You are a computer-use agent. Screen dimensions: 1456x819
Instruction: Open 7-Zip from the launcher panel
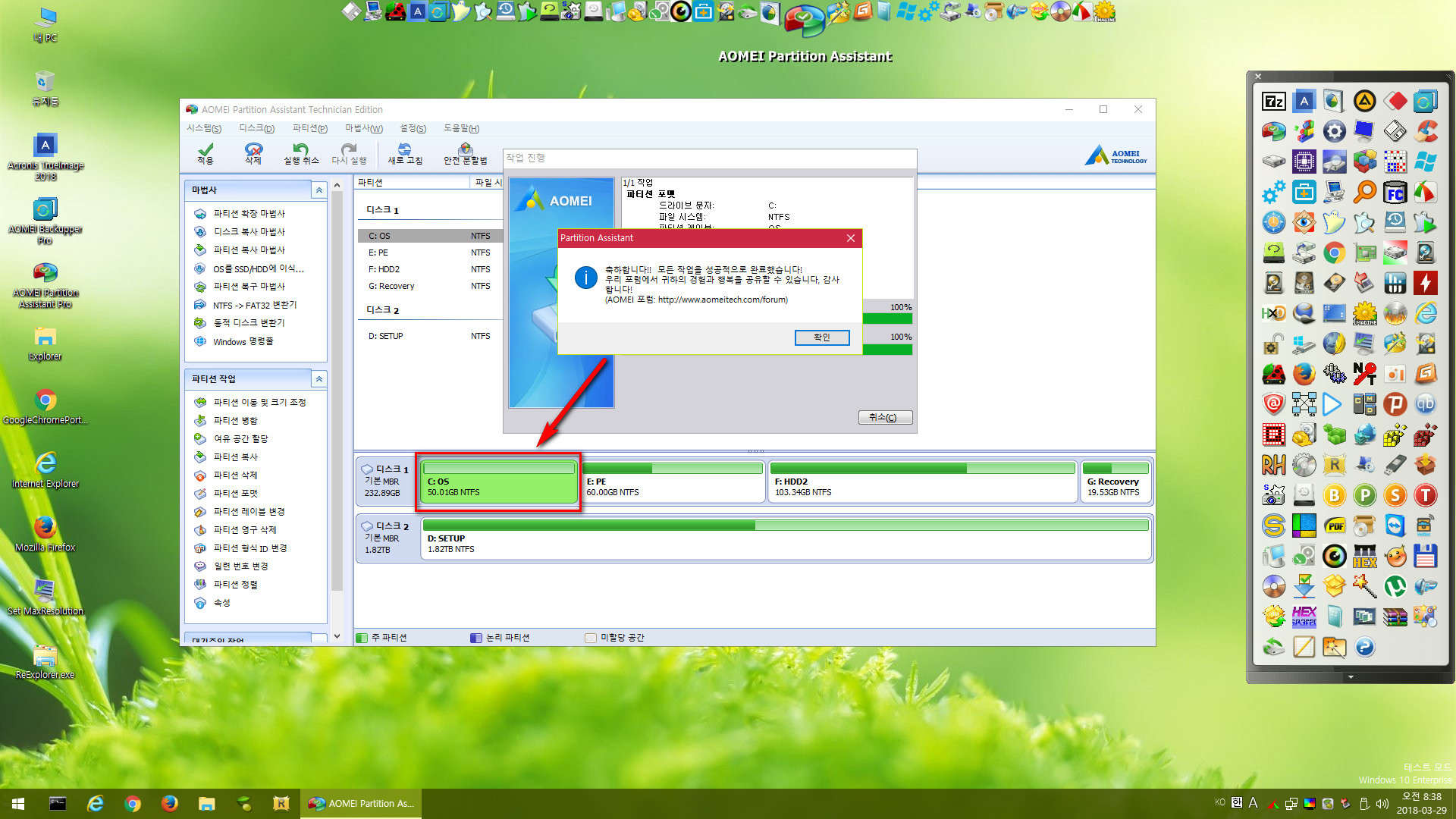tap(1273, 101)
